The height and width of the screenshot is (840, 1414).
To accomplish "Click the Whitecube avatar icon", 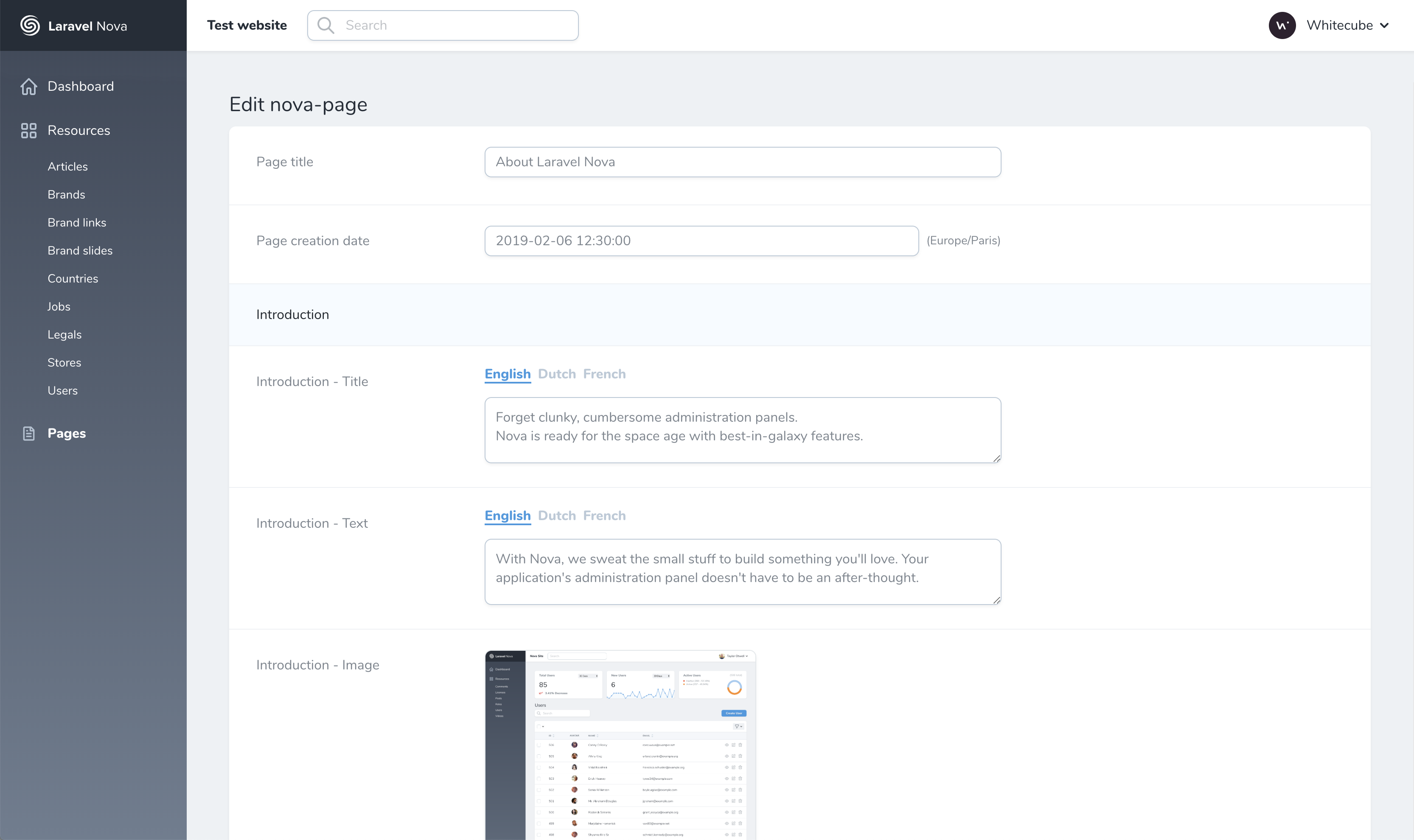I will (1283, 25).
